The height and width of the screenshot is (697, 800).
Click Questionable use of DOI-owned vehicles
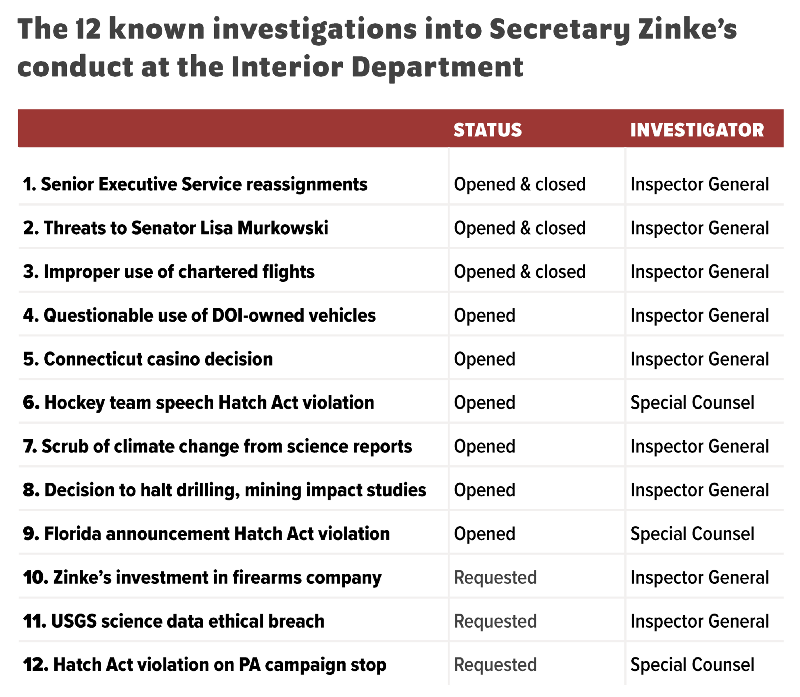pyautogui.click(x=199, y=315)
